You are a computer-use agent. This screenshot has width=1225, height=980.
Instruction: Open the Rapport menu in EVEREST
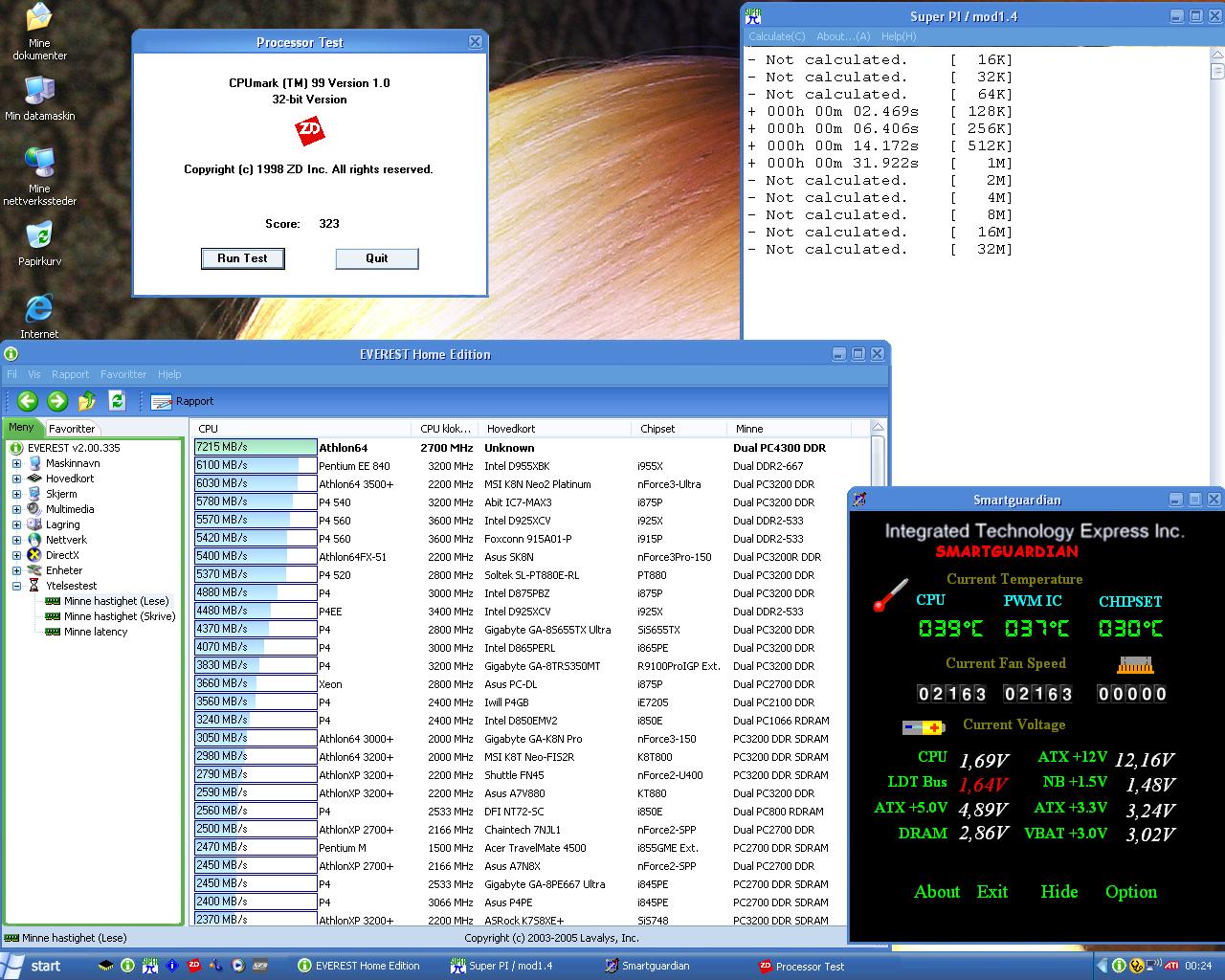[70, 374]
